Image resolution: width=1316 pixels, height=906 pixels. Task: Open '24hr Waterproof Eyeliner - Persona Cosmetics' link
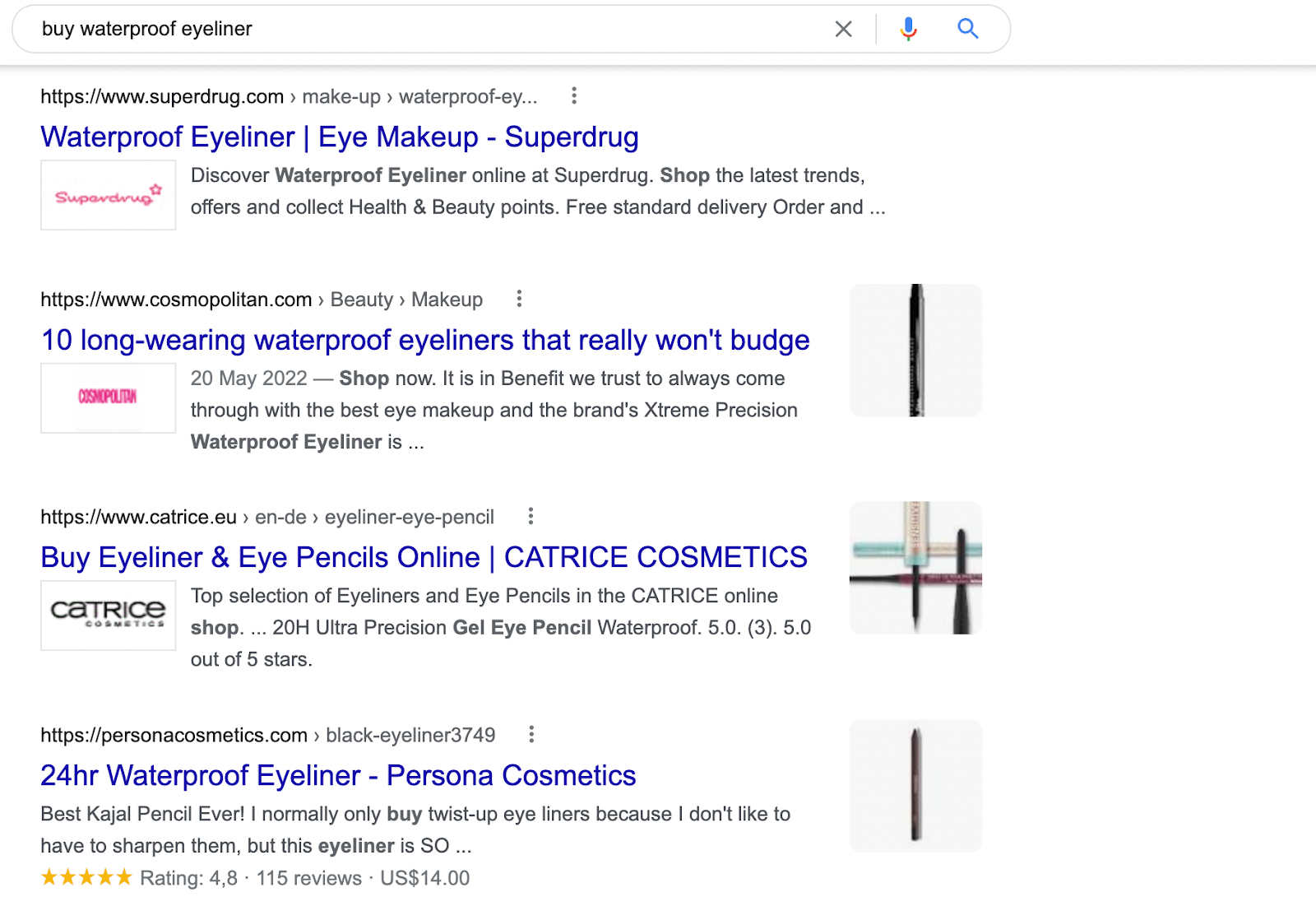pyautogui.click(x=338, y=775)
